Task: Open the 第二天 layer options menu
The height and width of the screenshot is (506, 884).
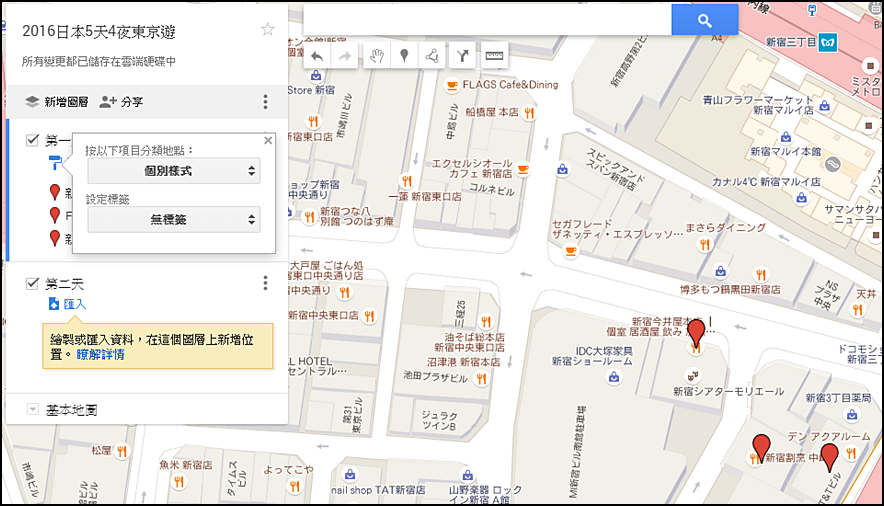Action: pos(266,283)
